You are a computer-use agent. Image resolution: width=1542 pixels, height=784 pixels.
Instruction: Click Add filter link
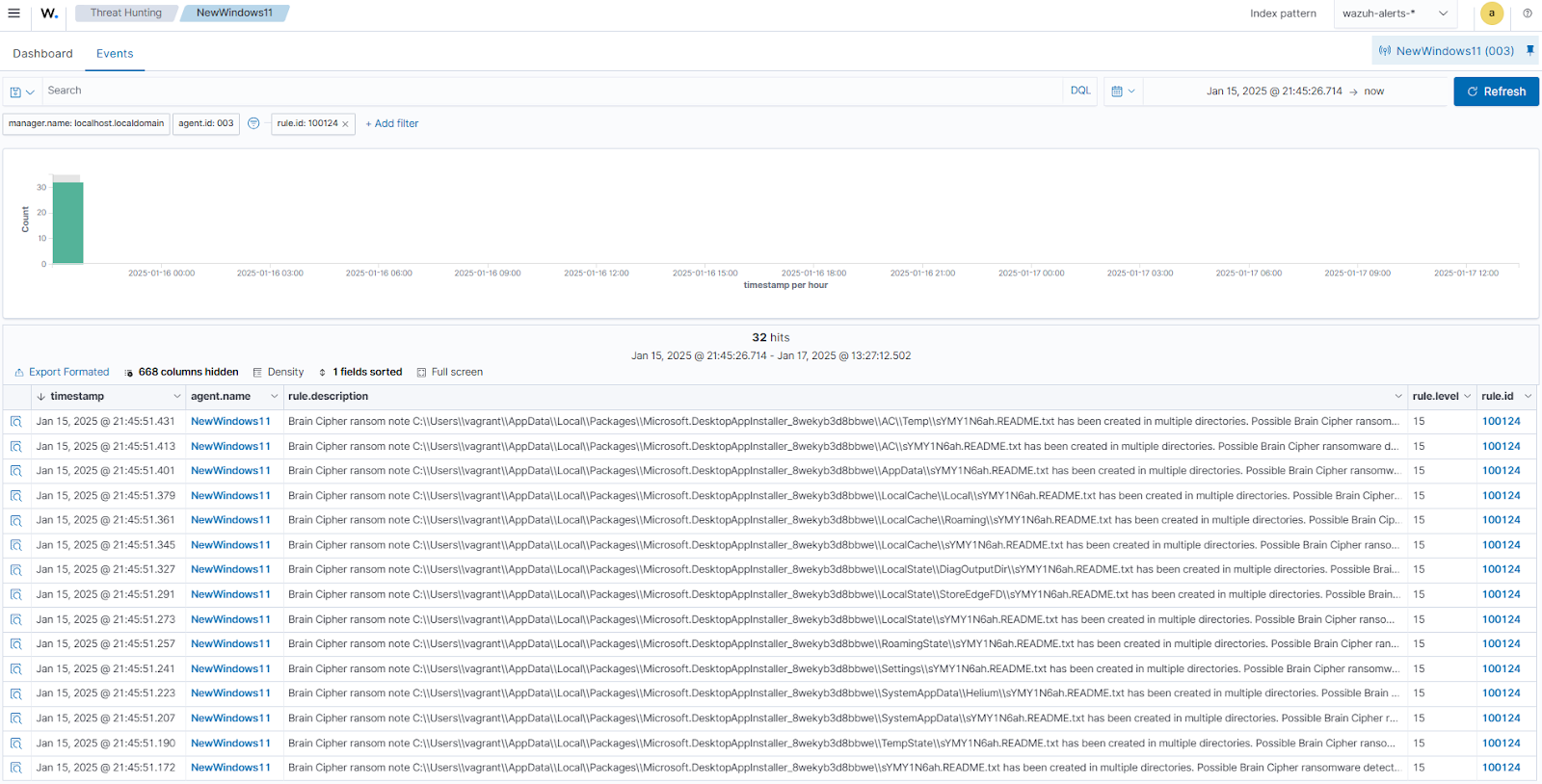pyautogui.click(x=392, y=123)
